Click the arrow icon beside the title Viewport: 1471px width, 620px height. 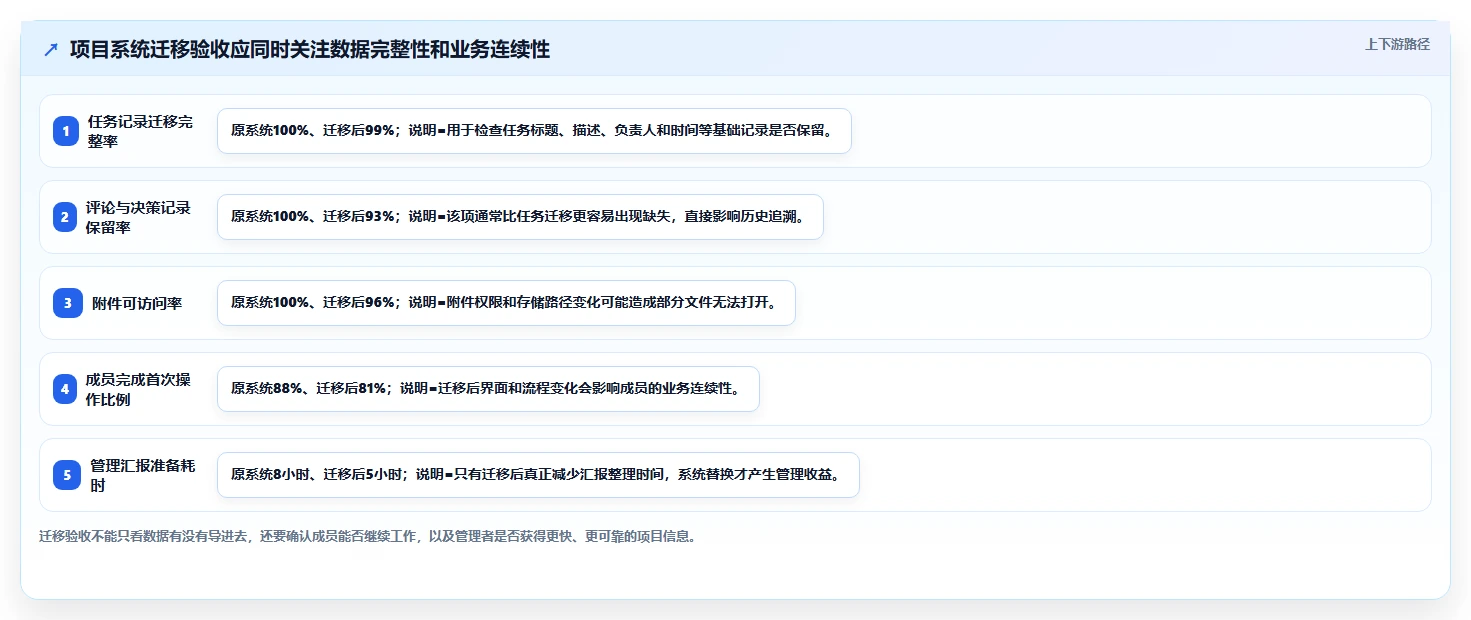click(51, 50)
